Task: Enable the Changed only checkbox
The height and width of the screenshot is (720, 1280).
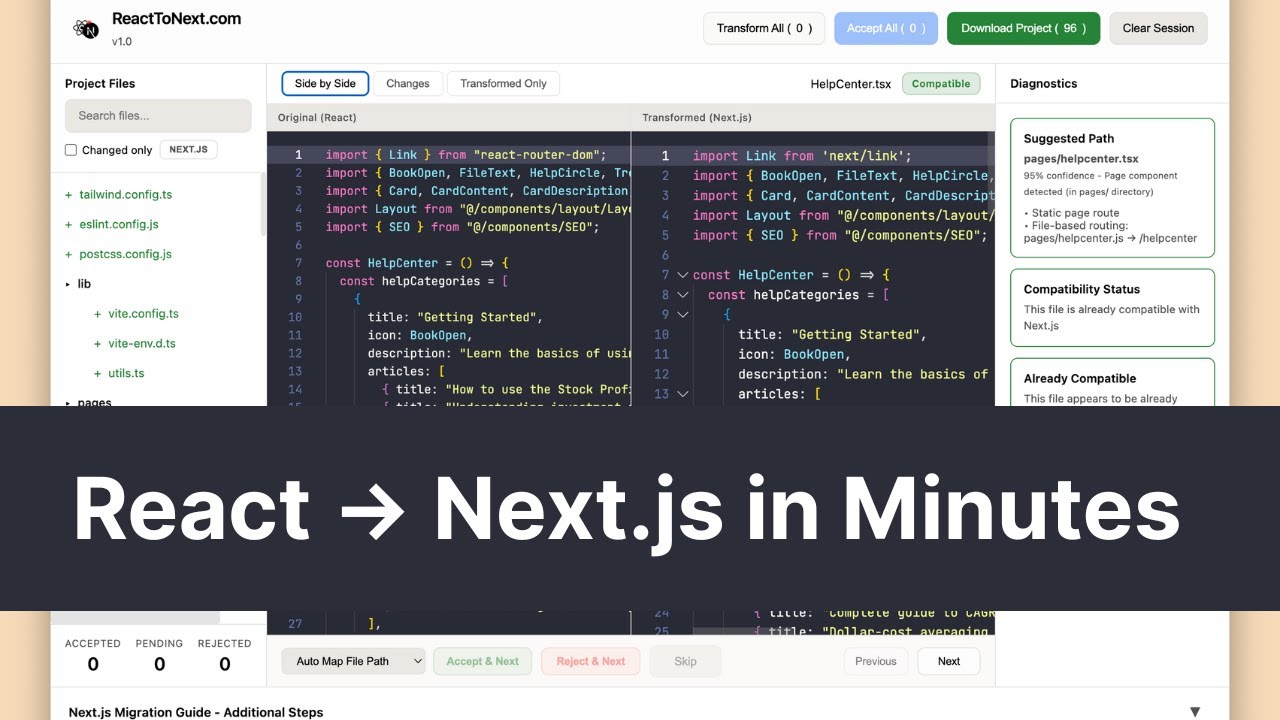Action: (71, 150)
